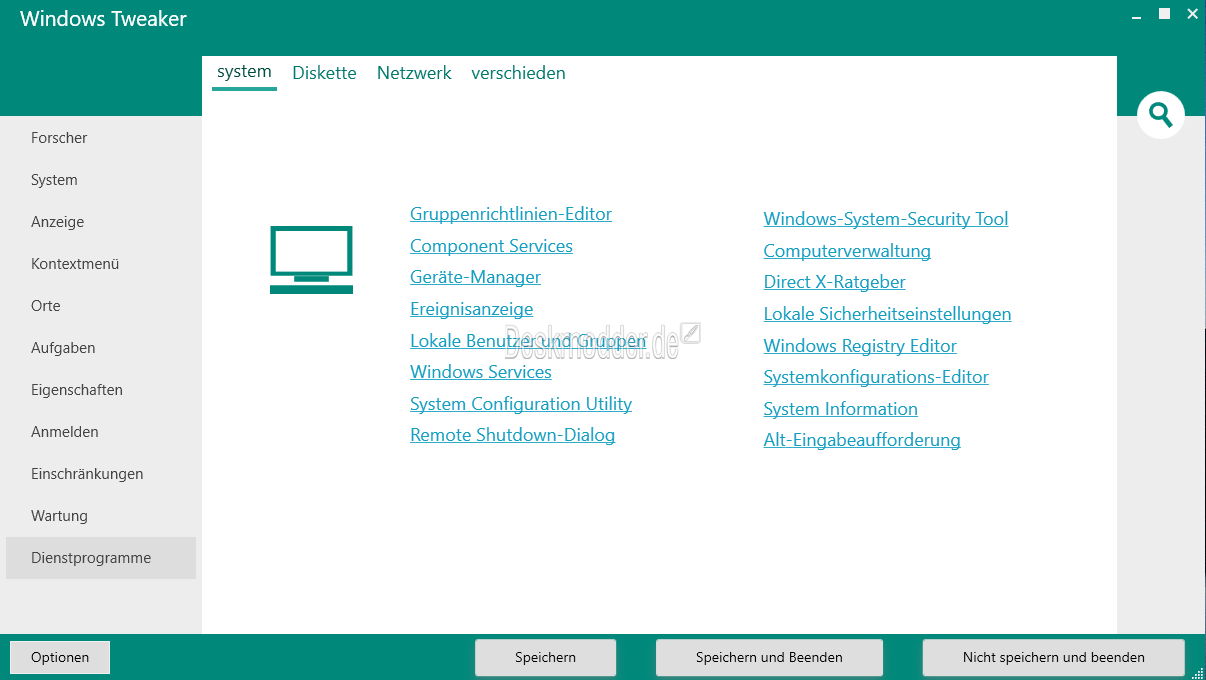Image resolution: width=1206 pixels, height=680 pixels.
Task: Open the verschieden tab
Action: tap(518, 73)
